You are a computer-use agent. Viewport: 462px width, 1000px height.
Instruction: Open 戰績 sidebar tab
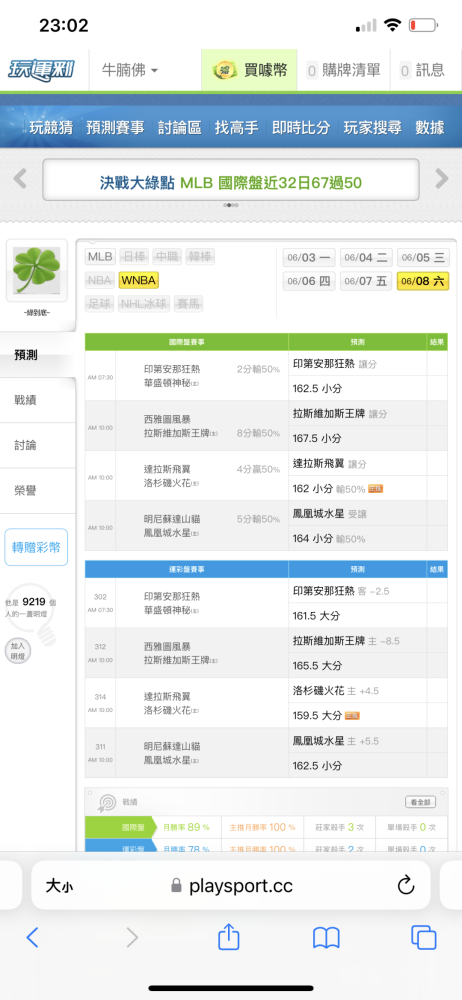[37, 400]
